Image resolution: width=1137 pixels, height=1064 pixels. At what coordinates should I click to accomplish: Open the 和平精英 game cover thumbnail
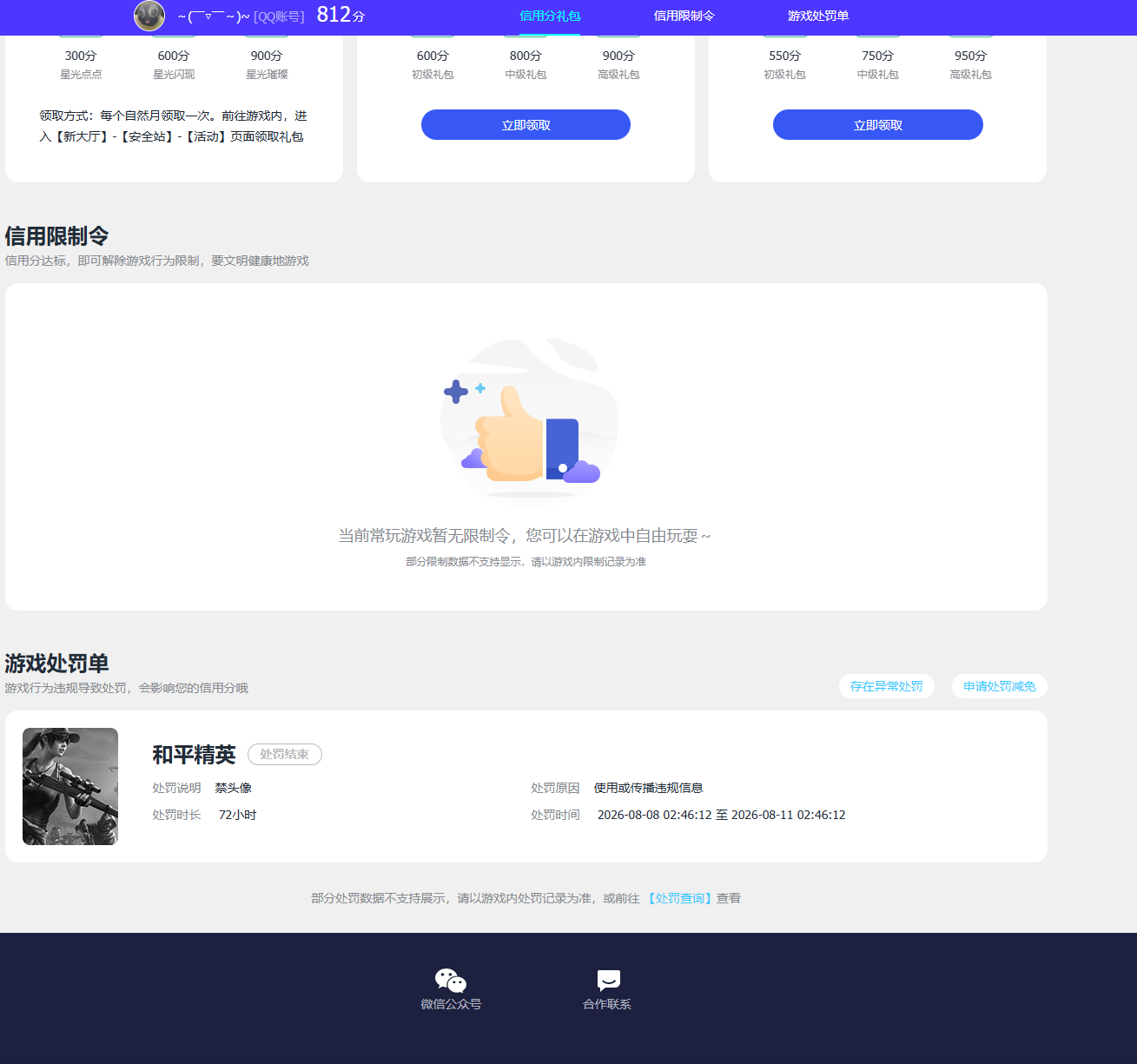[x=70, y=786]
